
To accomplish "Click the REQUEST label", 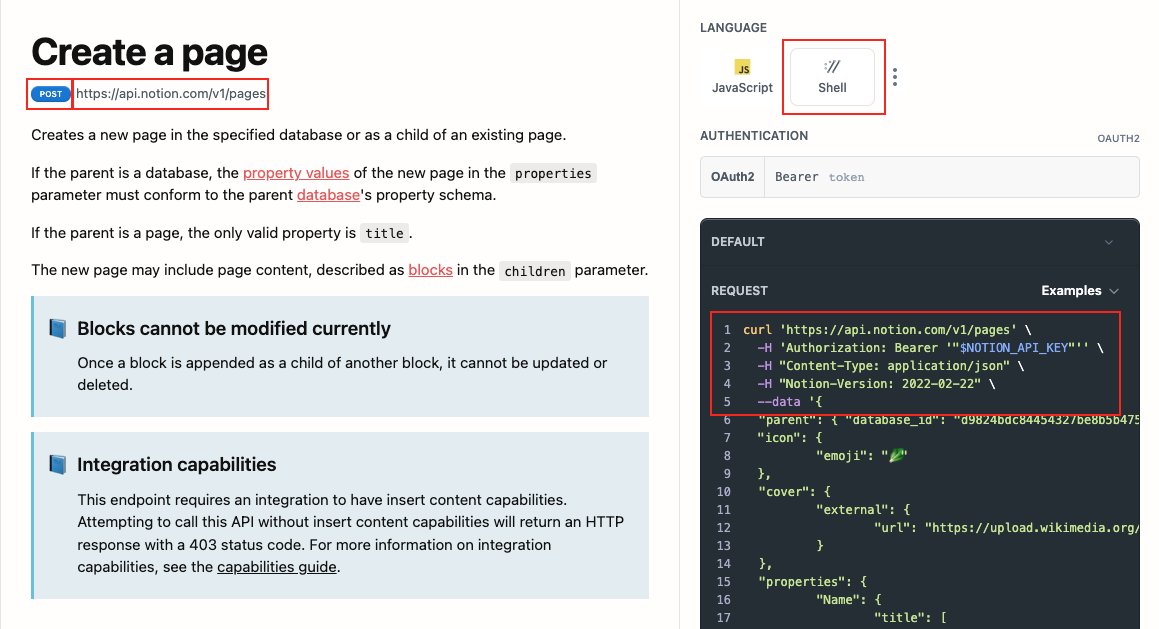I will tap(739, 290).
